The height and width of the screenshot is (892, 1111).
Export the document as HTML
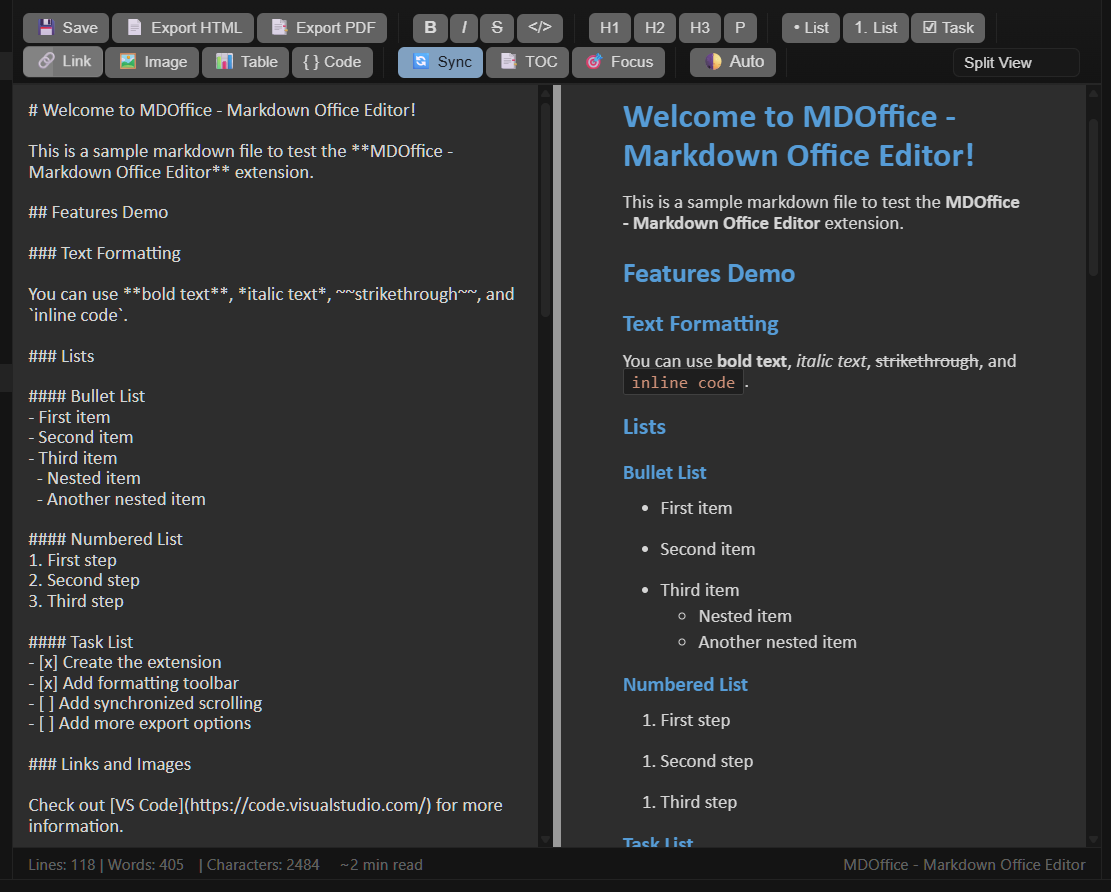pyautogui.click(x=183, y=28)
